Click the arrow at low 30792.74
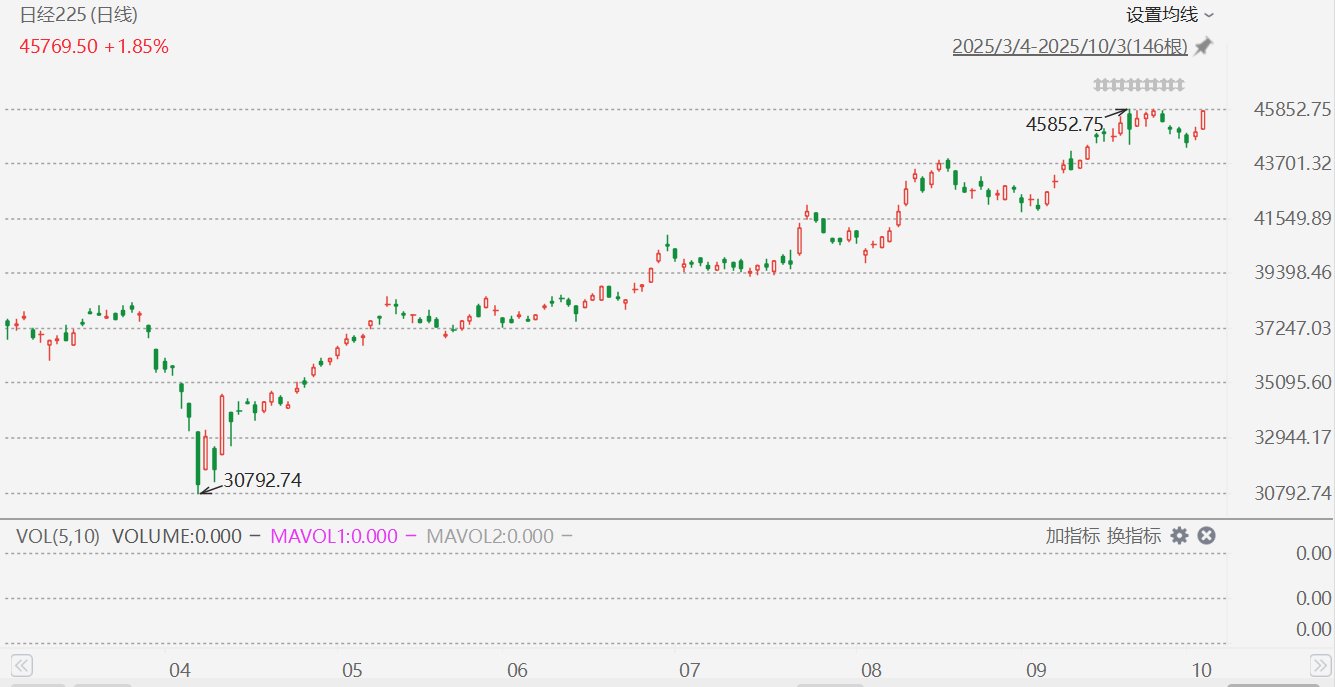 (210, 487)
